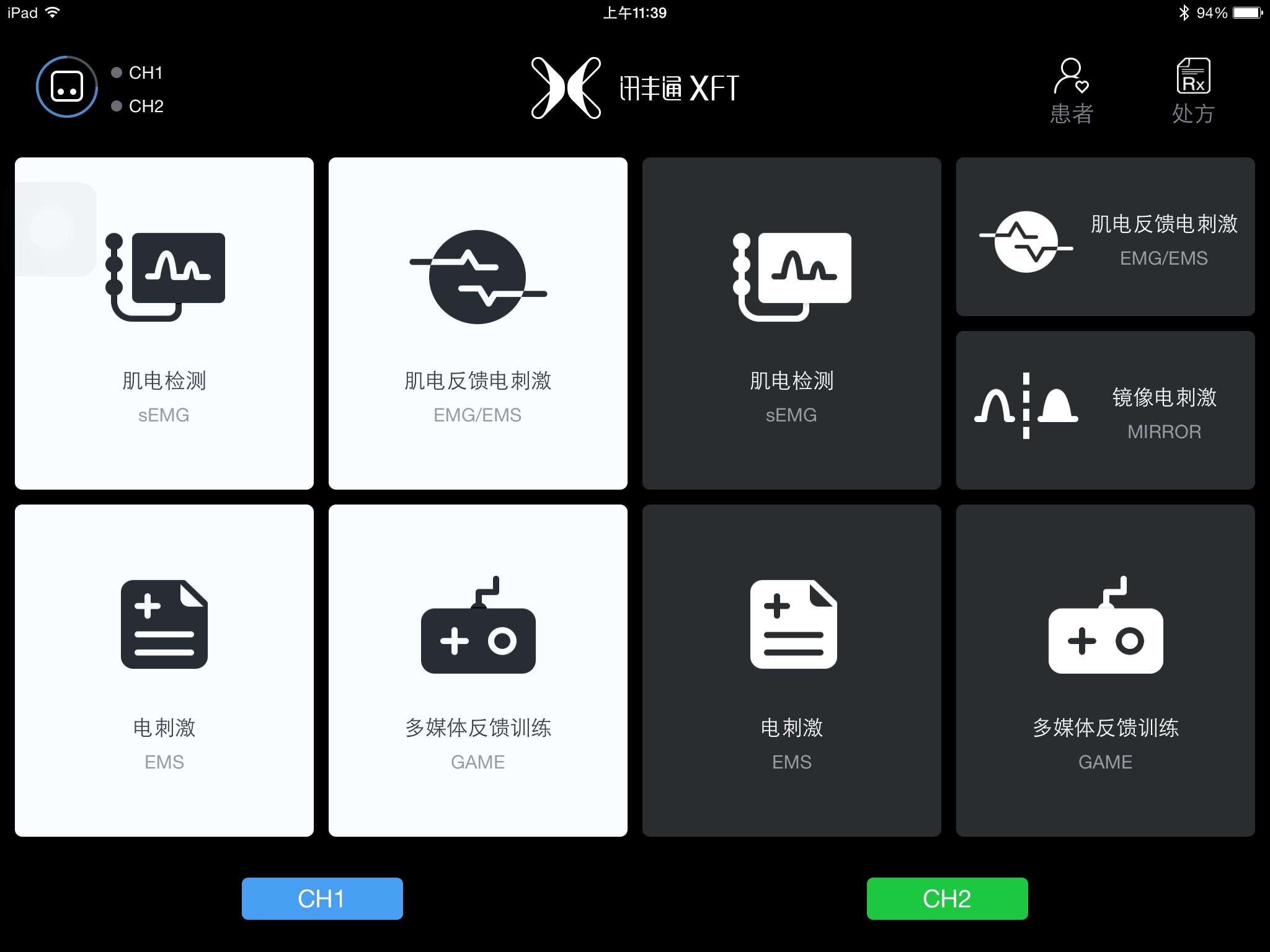Viewport: 1270px width, 952px height.
Task: Open the 患者 patient icon
Action: point(1072,76)
